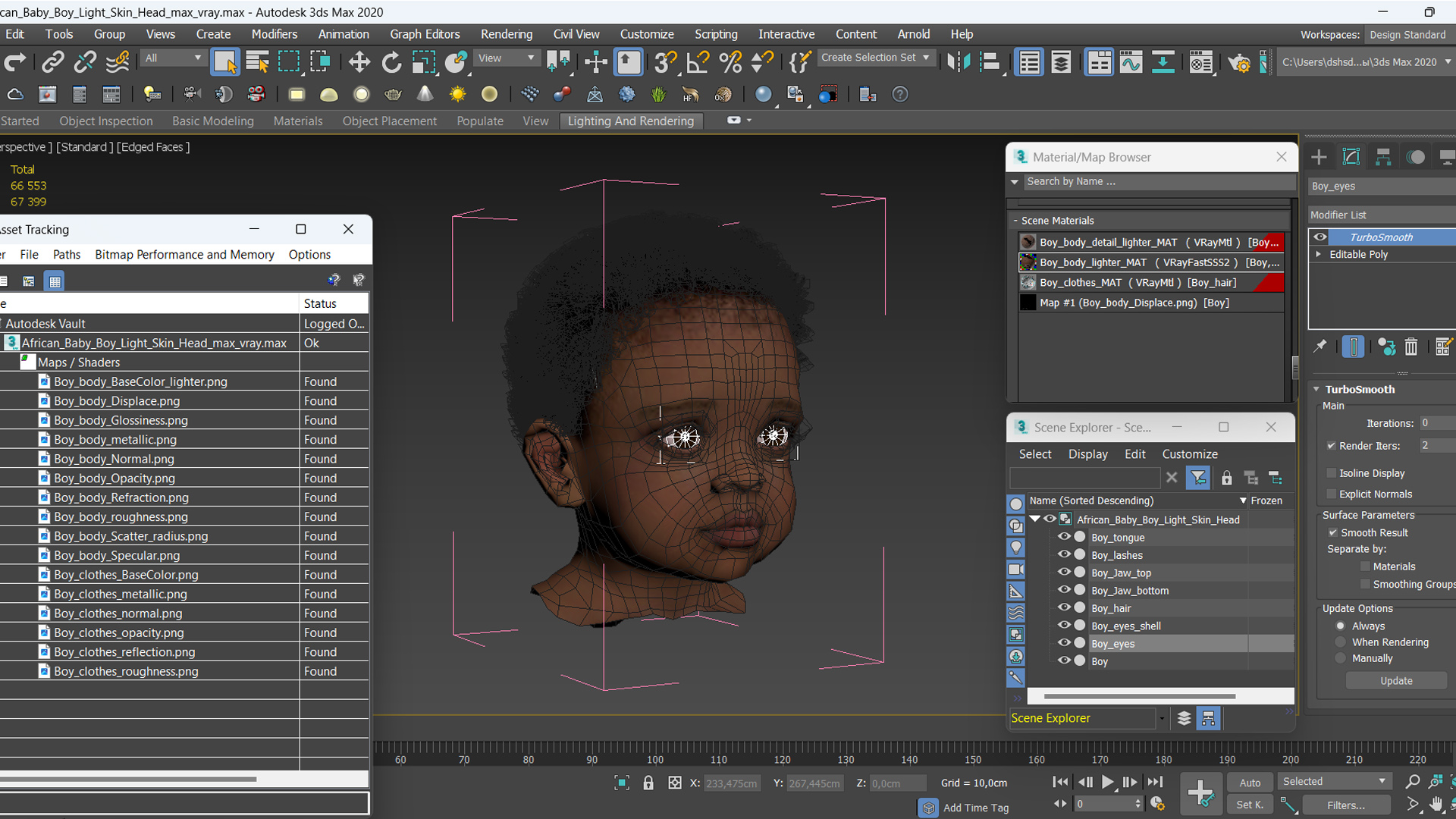Remove modifier using trash icon
Screen dimensions: 1456x819
(1410, 347)
